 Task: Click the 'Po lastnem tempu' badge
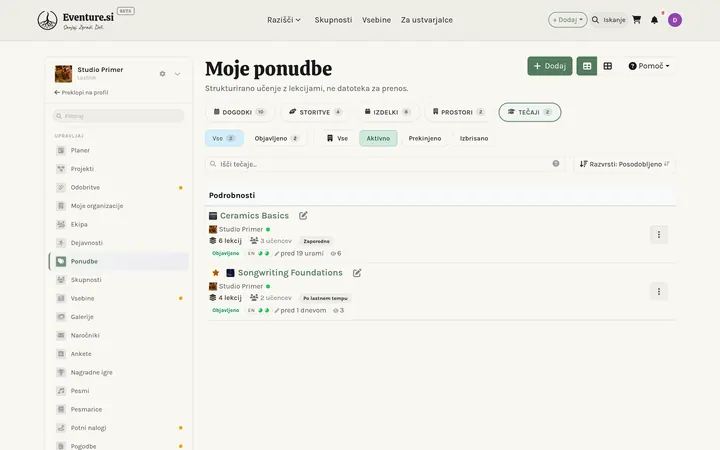tap(325, 298)
